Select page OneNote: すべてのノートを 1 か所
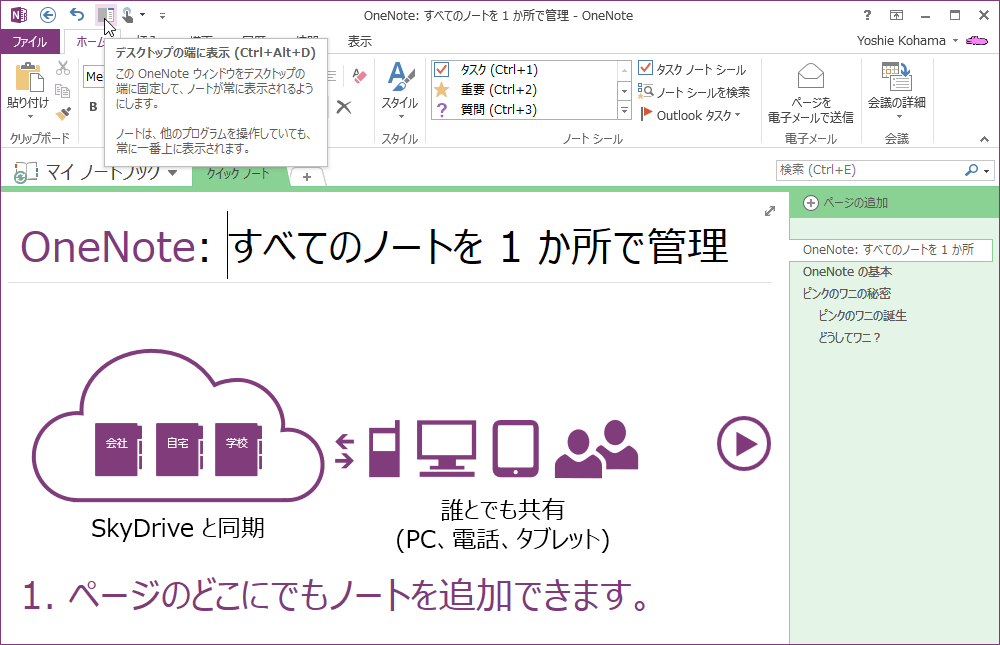The height and width of the screenshot is (645, 1000). pos(891,249)
